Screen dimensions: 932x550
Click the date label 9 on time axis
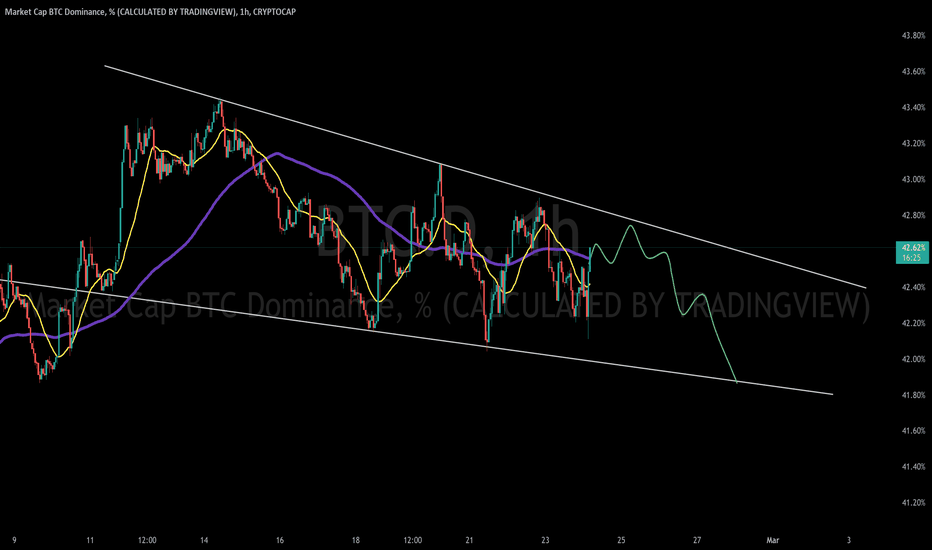click(x=14, y=540)
